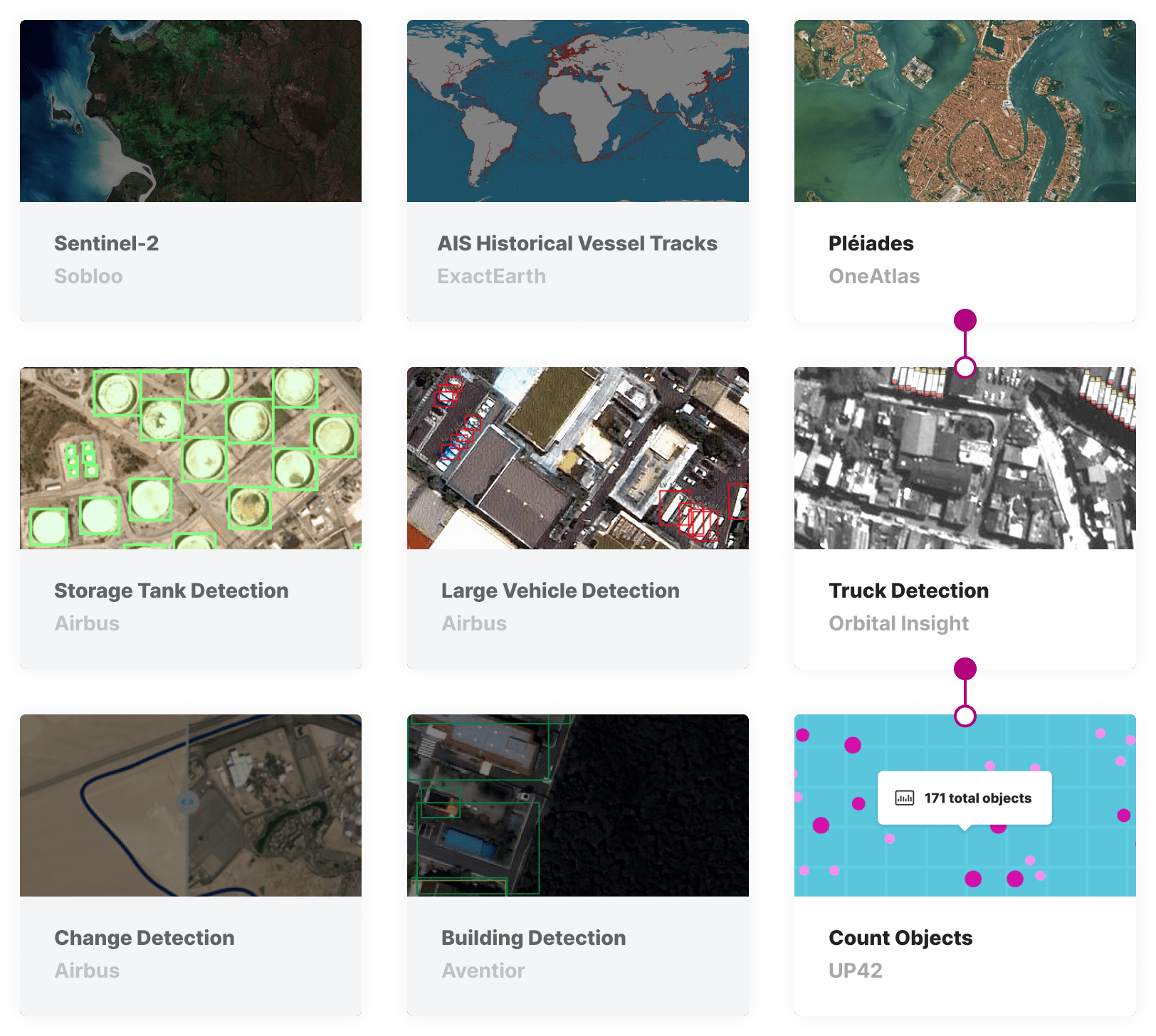Click the AIS Historical Vessel Tracks title
The width and height of the screenshot is (1156, 1036).
point(577,243)
